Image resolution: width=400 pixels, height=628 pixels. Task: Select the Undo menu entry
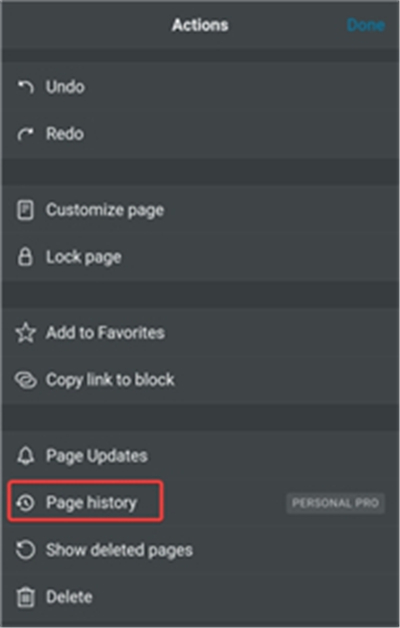[x=200, y=87]
